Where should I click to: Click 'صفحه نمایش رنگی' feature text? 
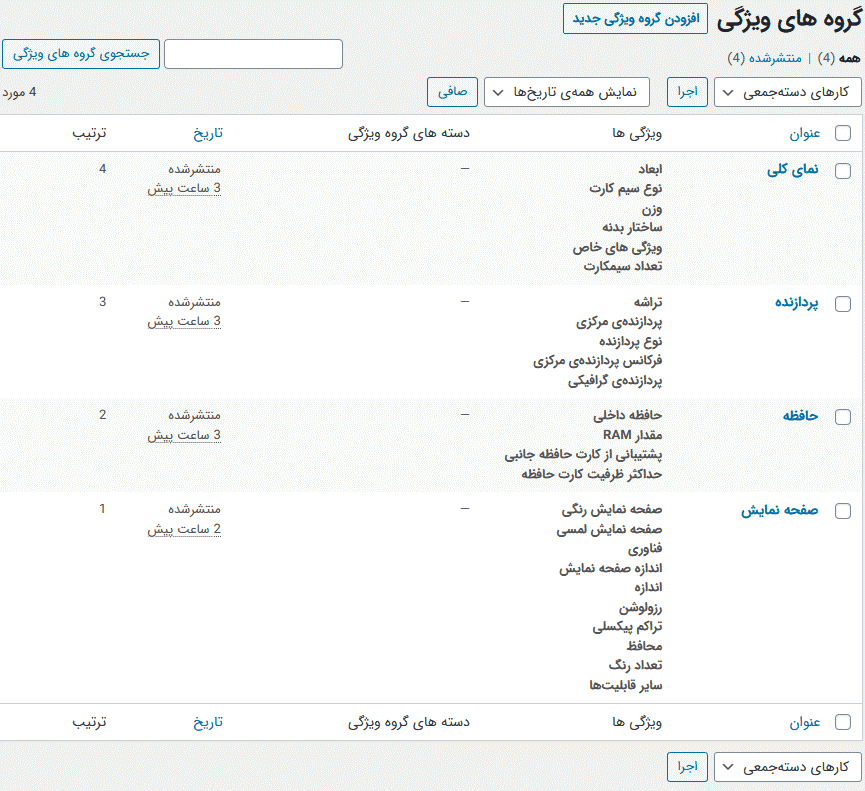tap(612, 510)
